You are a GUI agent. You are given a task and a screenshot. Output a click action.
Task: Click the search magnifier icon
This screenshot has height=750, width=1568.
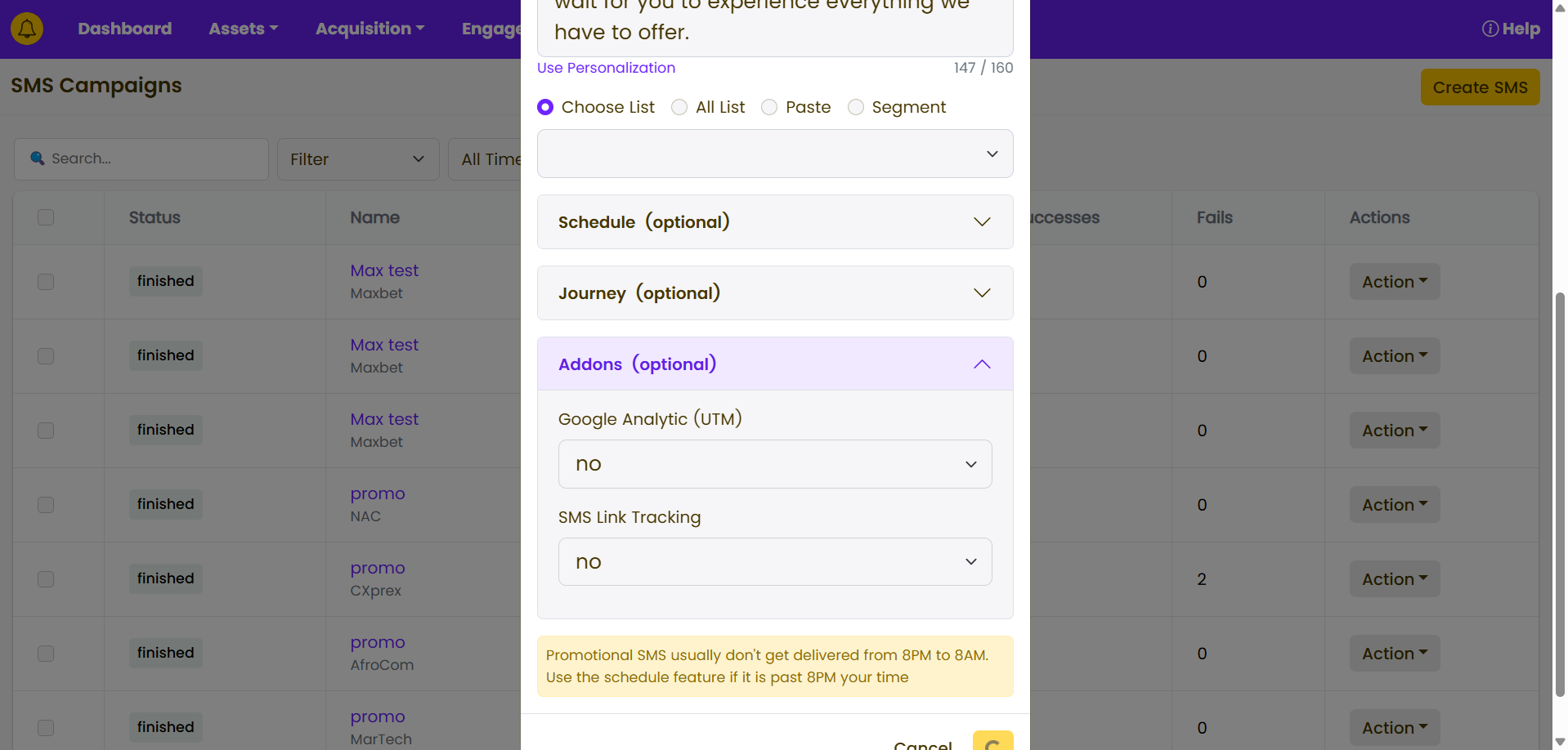[x=38, y=158]
